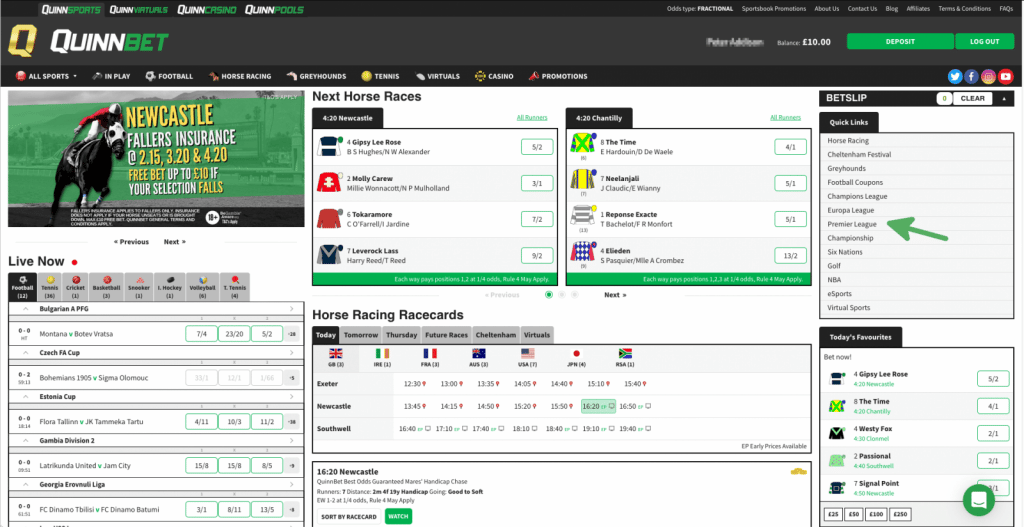Click the Newcastle Fallers Insurance banner
This screenshot has width=1024, height=527.
pyautogui.click(x=156, y=160)
